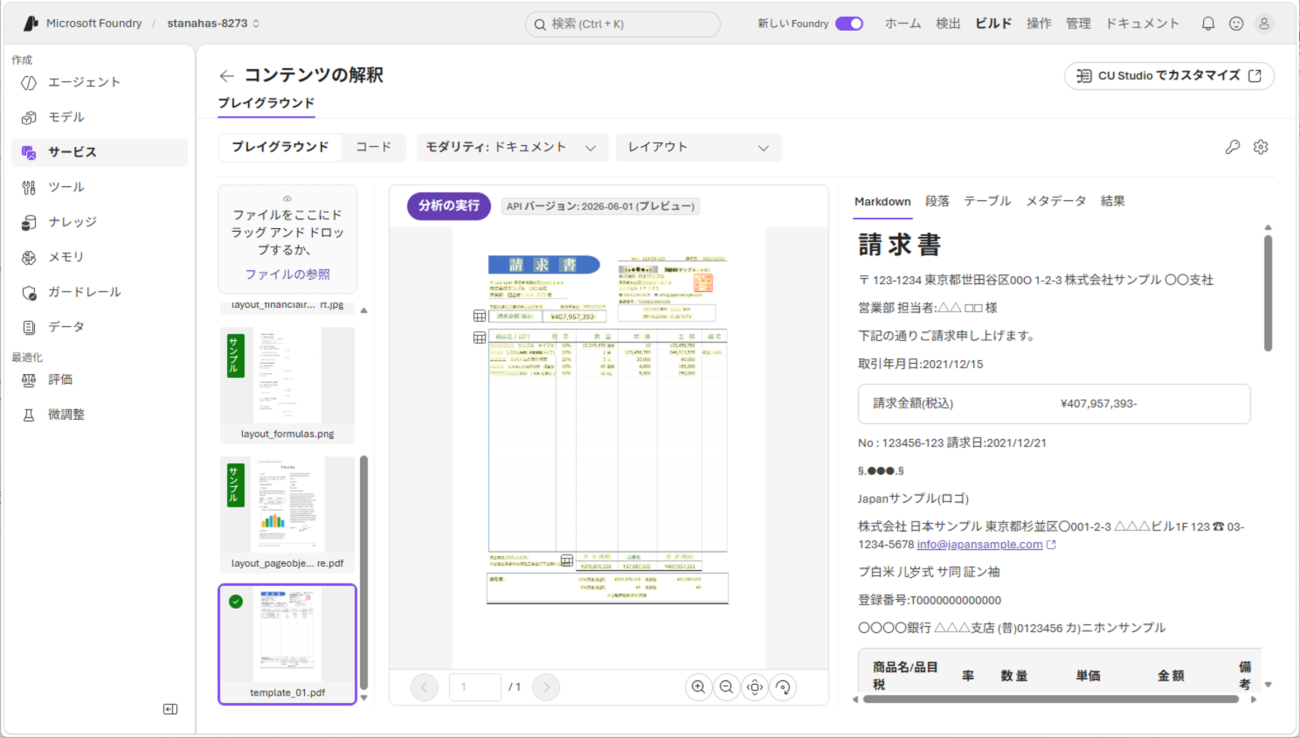Click CU Studio でカスタマイズ button
Screen dimensions: 1300x738
point(1169,75)
